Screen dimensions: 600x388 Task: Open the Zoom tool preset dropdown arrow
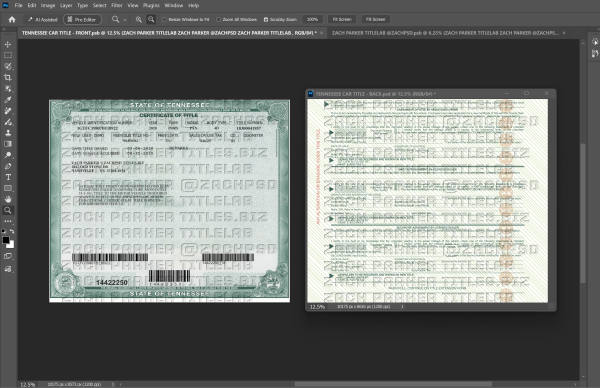(x=125, y=20)
